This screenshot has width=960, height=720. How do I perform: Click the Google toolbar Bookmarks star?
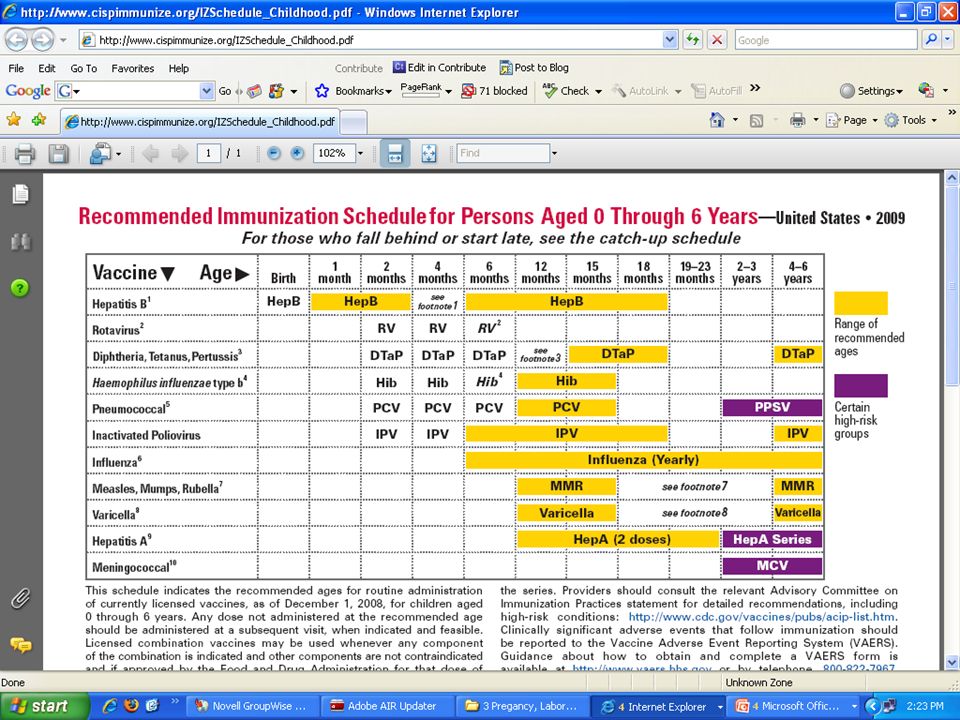(x=322, y=91)
